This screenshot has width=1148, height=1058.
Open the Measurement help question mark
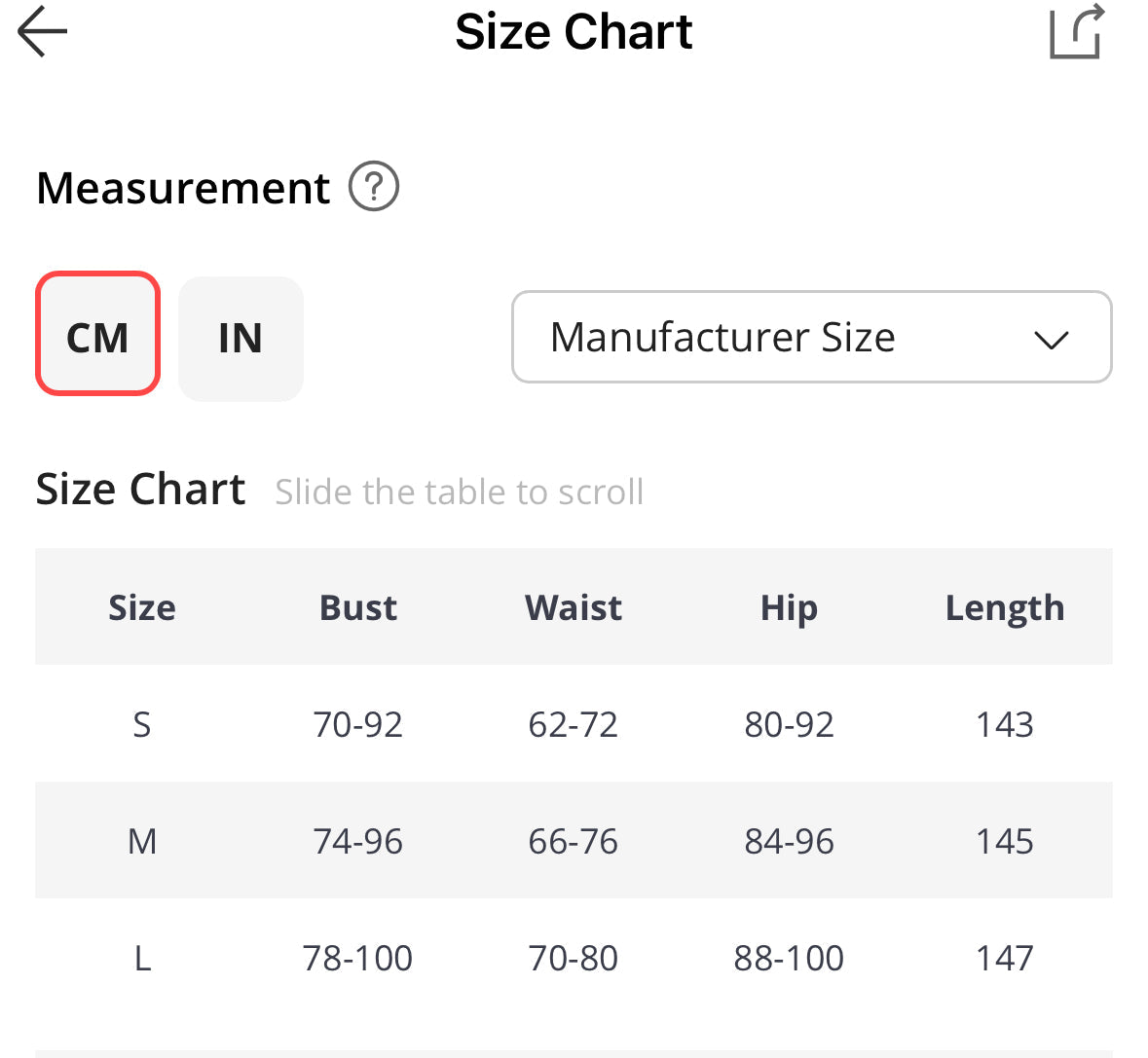point(374,187)
